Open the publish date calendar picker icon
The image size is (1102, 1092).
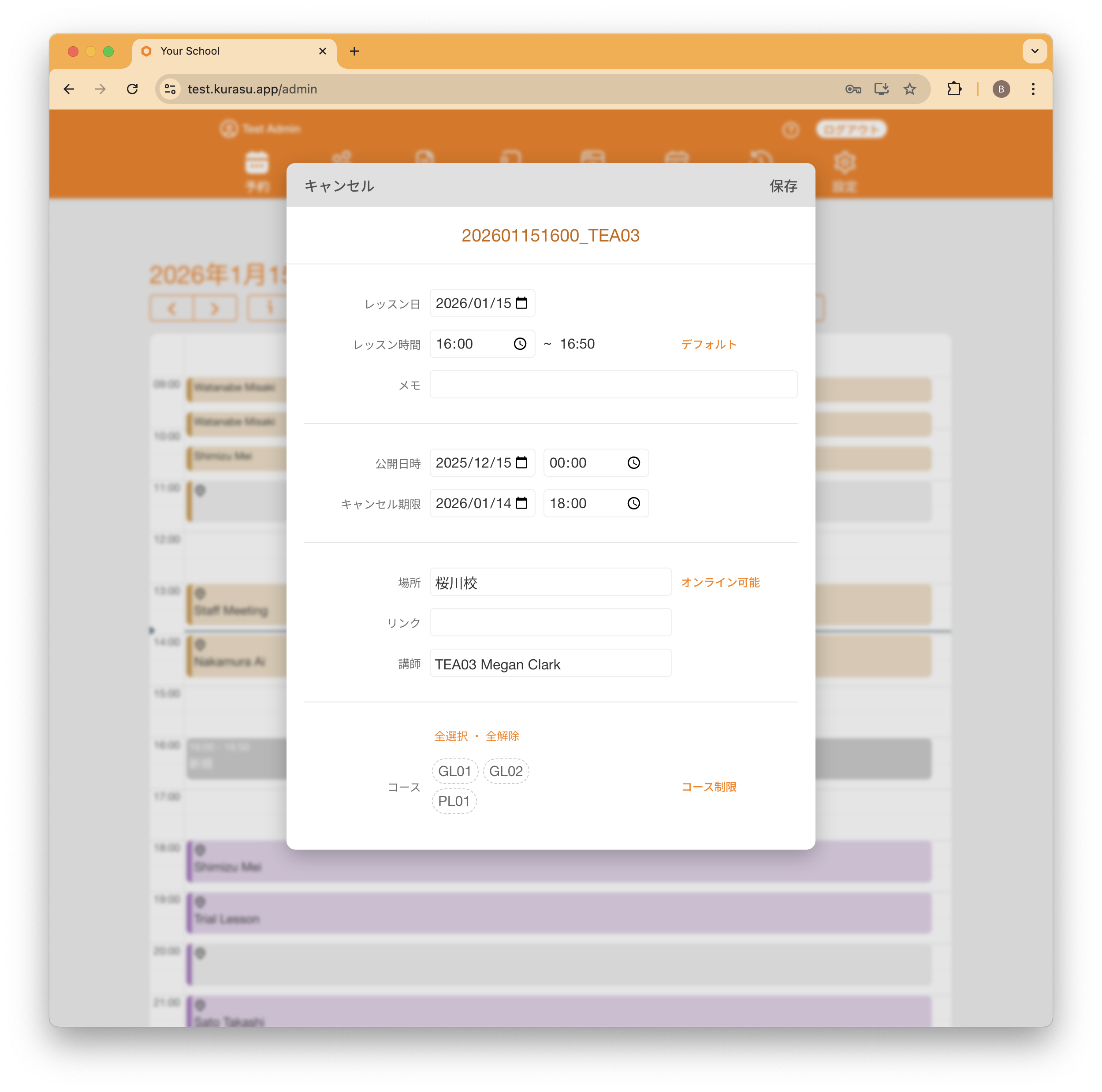[521, 462]
